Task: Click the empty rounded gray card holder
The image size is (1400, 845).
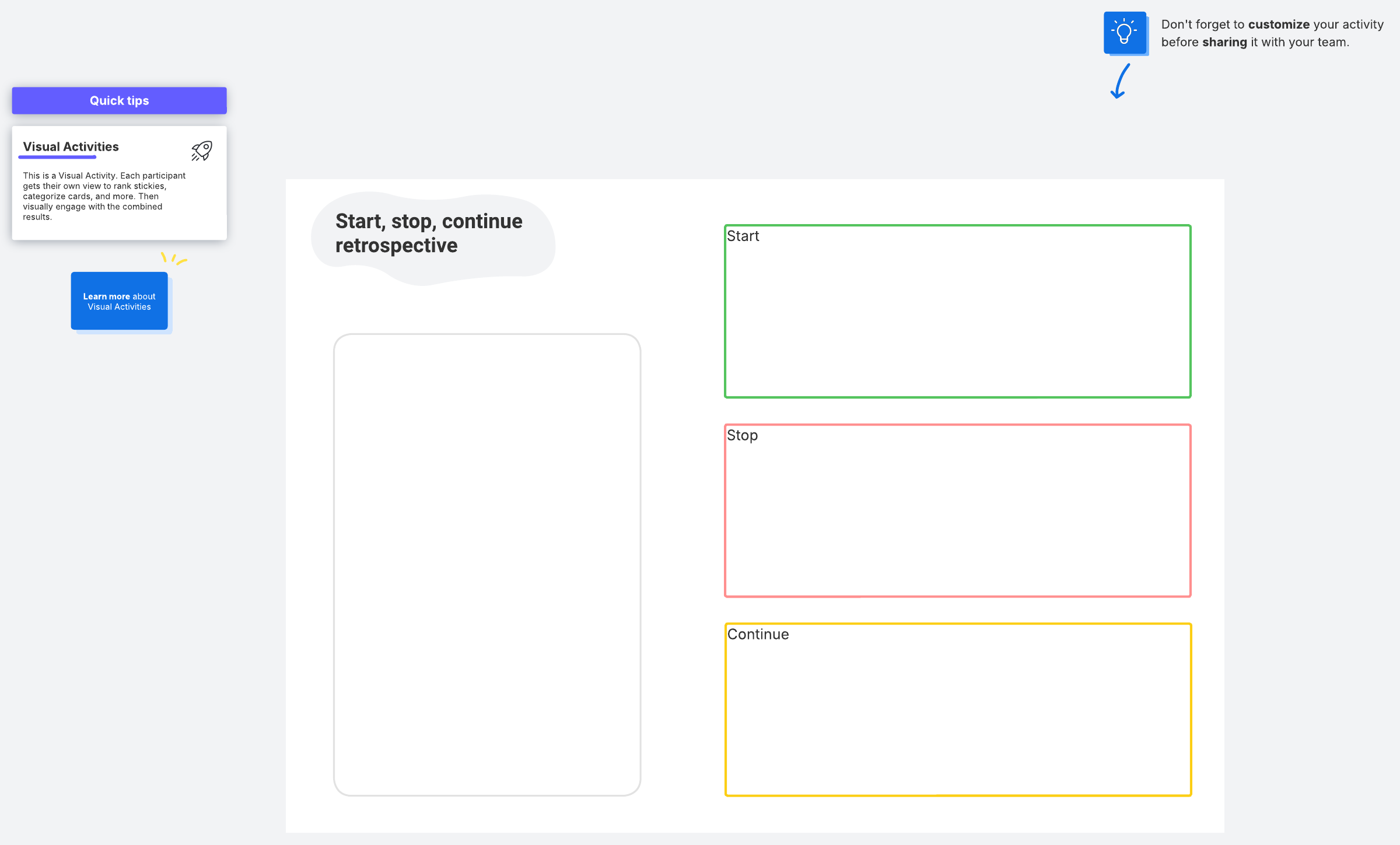Action: coord(487,564)
